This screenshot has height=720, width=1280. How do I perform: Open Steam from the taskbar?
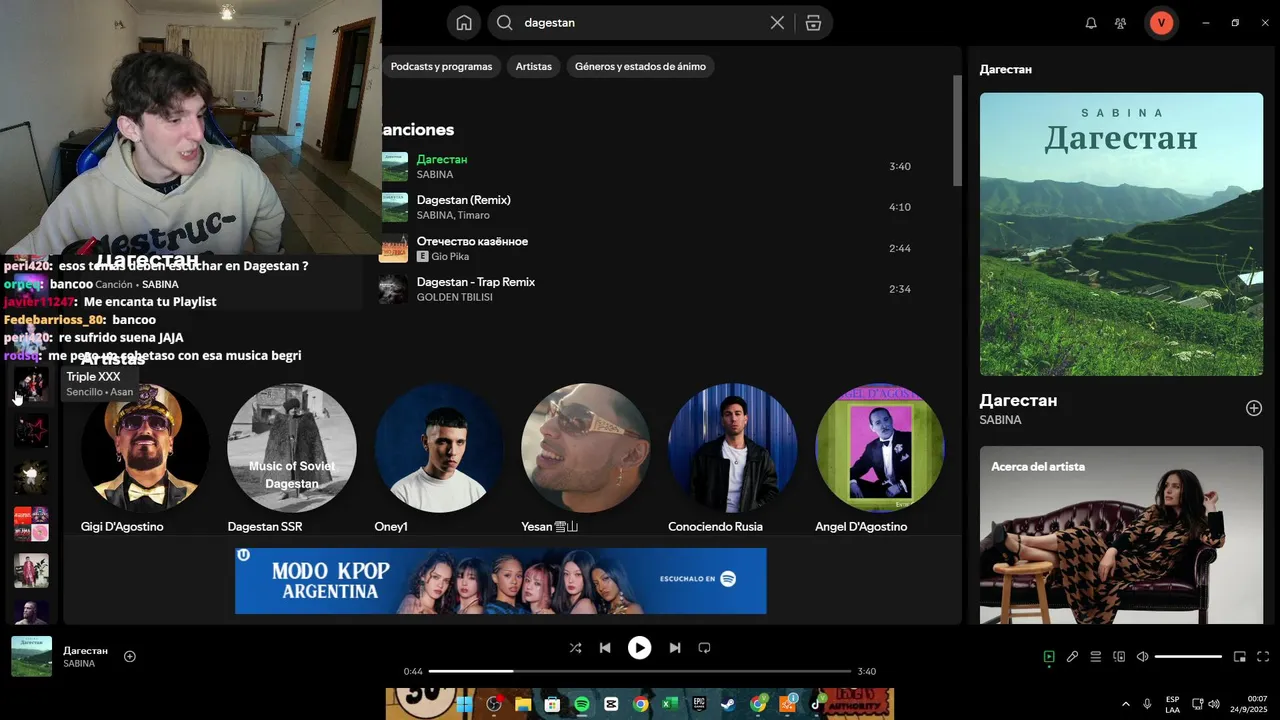(728, 704)
